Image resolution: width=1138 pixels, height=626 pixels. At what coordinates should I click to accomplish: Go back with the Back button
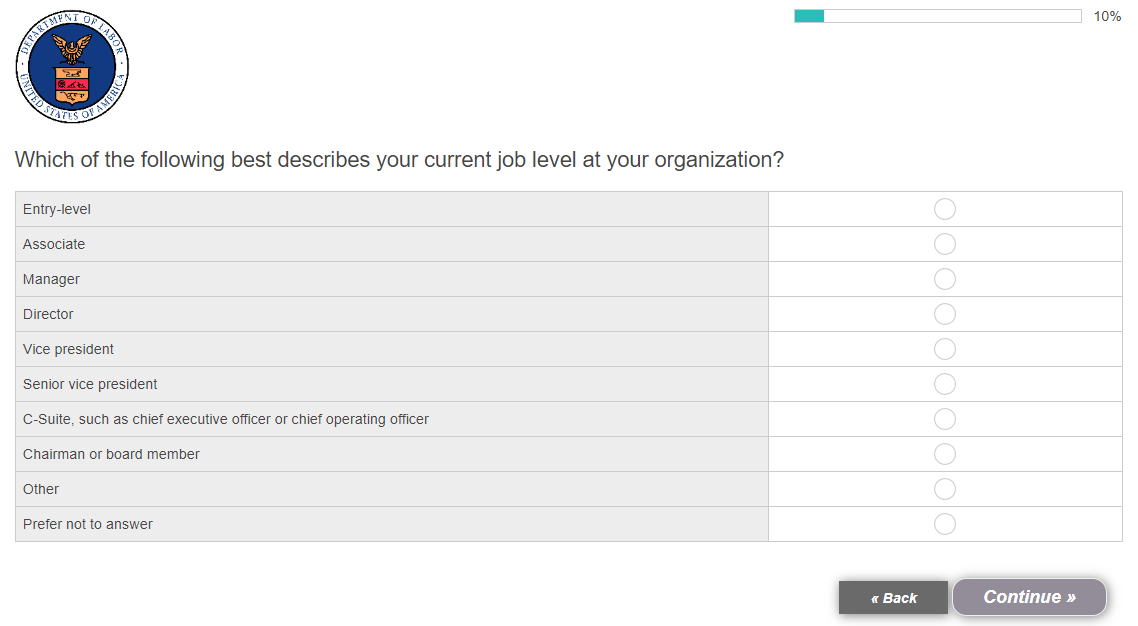click(893, 598)
